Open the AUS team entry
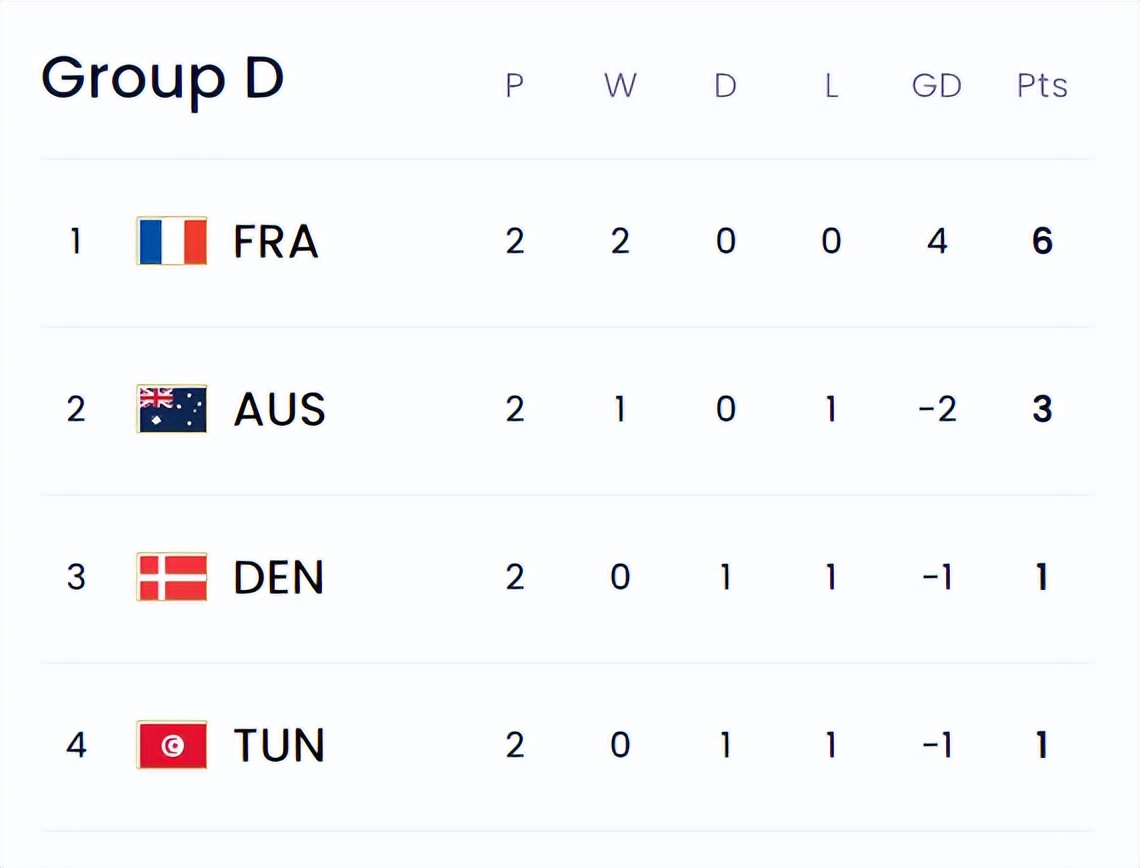This screenshot has width=1140, height=868. 279,410
